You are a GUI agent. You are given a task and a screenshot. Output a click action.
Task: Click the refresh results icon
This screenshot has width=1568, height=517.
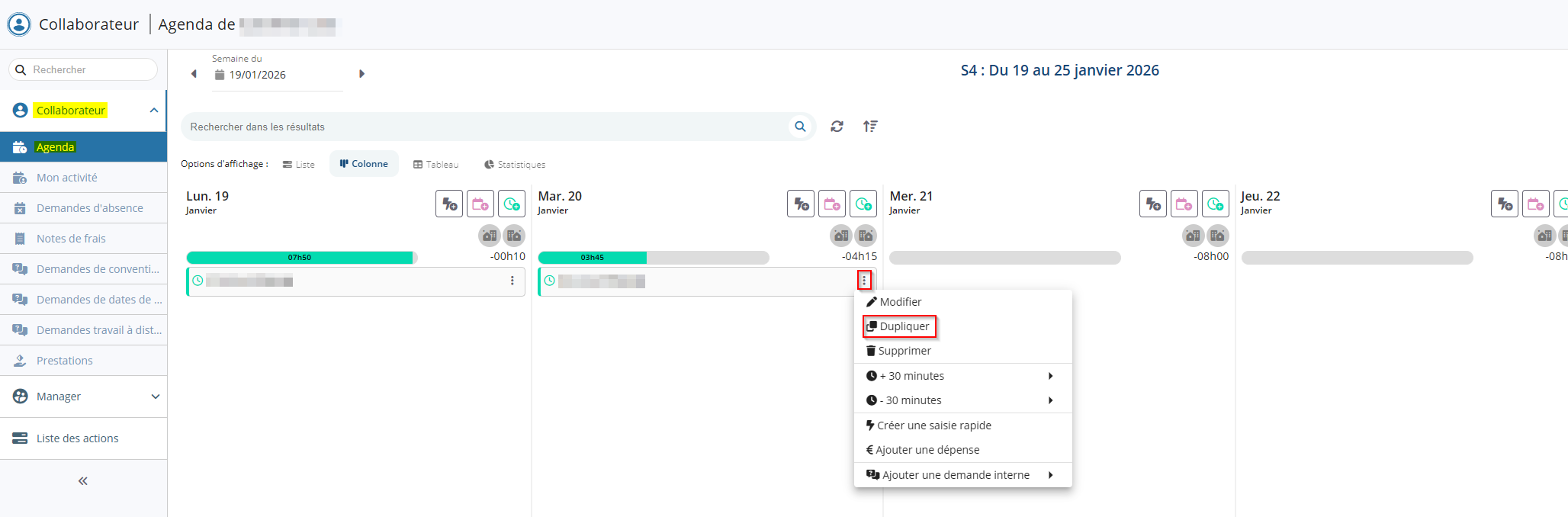point(837,127)
